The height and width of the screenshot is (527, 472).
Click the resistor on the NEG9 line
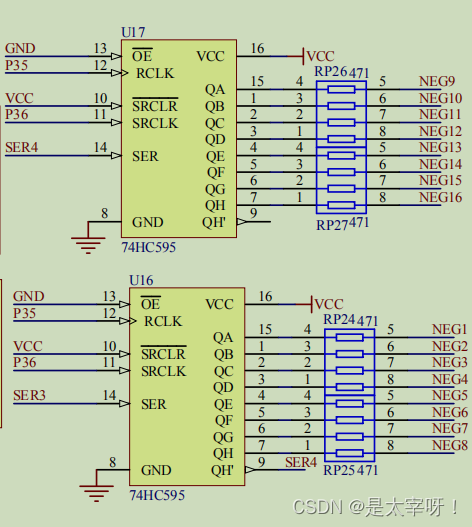[x=341, y=89]
